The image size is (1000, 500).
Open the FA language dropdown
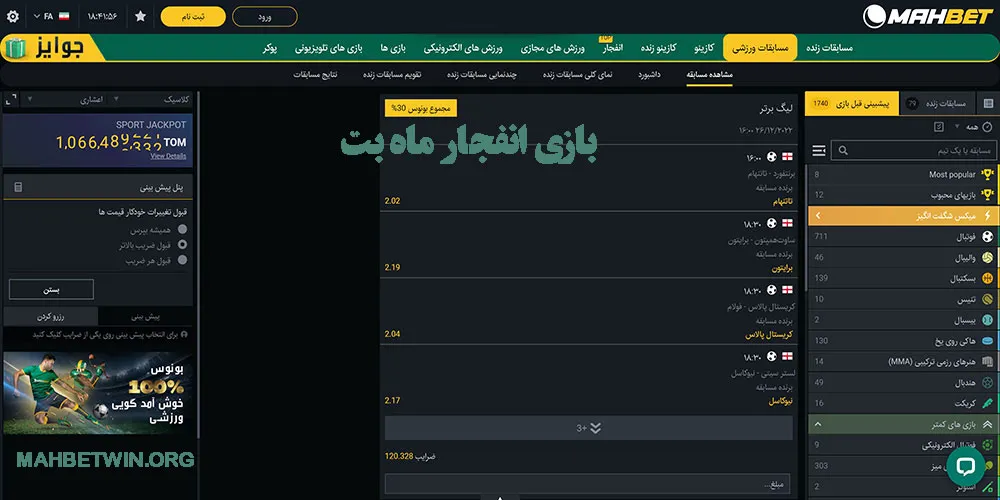click(55, 17)
